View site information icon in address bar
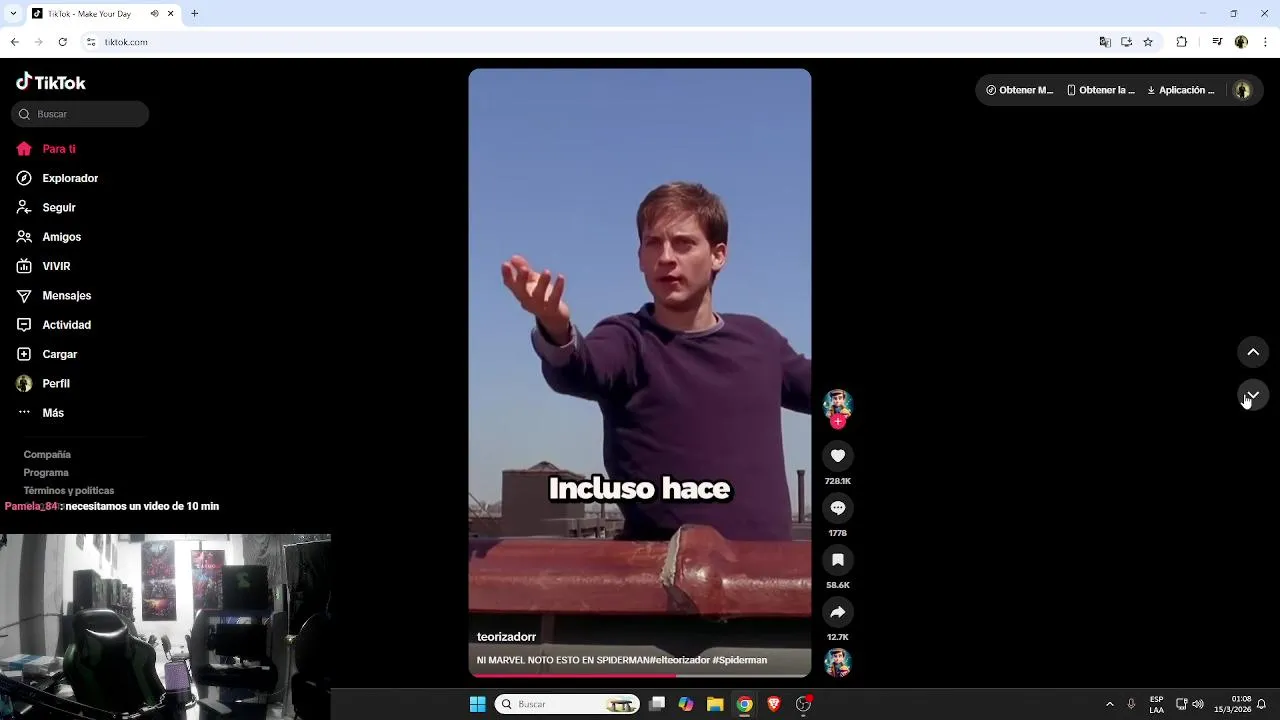This screenshot has height=720, width=1280. (91, 42)
